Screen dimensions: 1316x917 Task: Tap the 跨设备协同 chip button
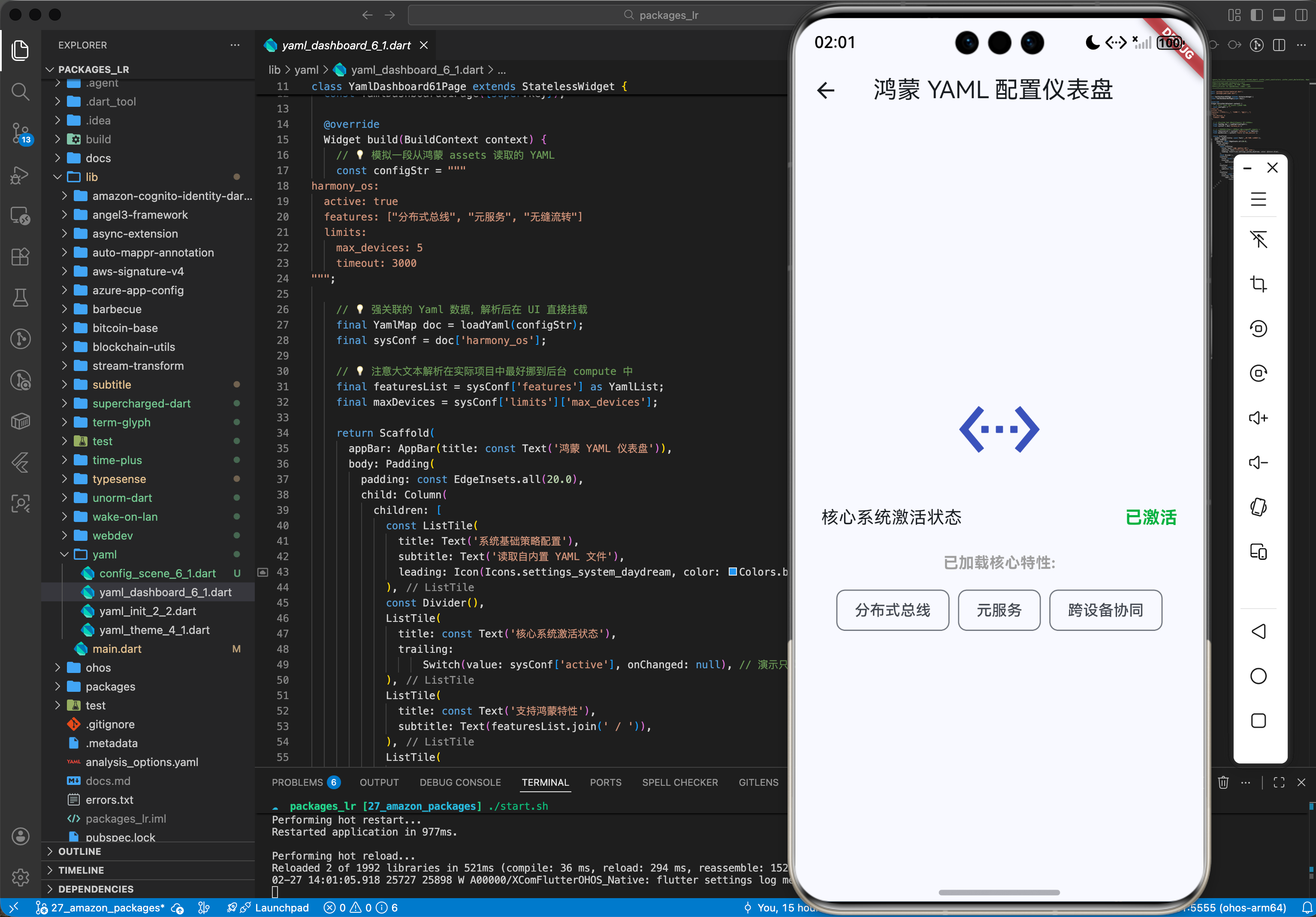(x=1105, y=610)
